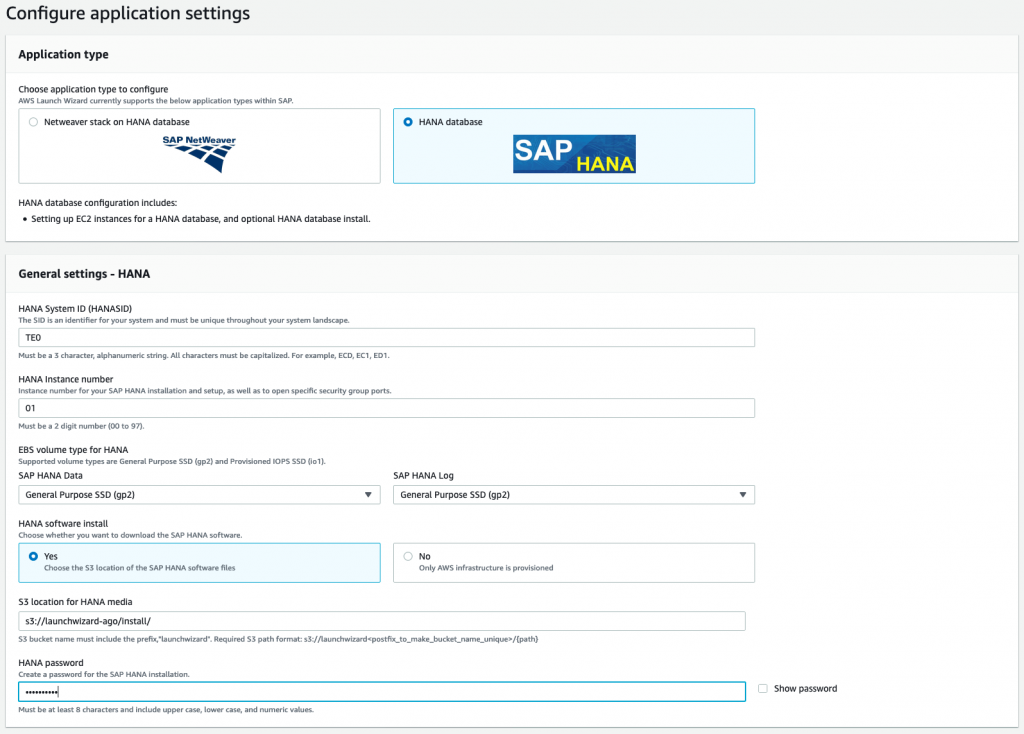Click the SAP HANA logo image
1024x734 pixels.
click(x=574, y=154)
